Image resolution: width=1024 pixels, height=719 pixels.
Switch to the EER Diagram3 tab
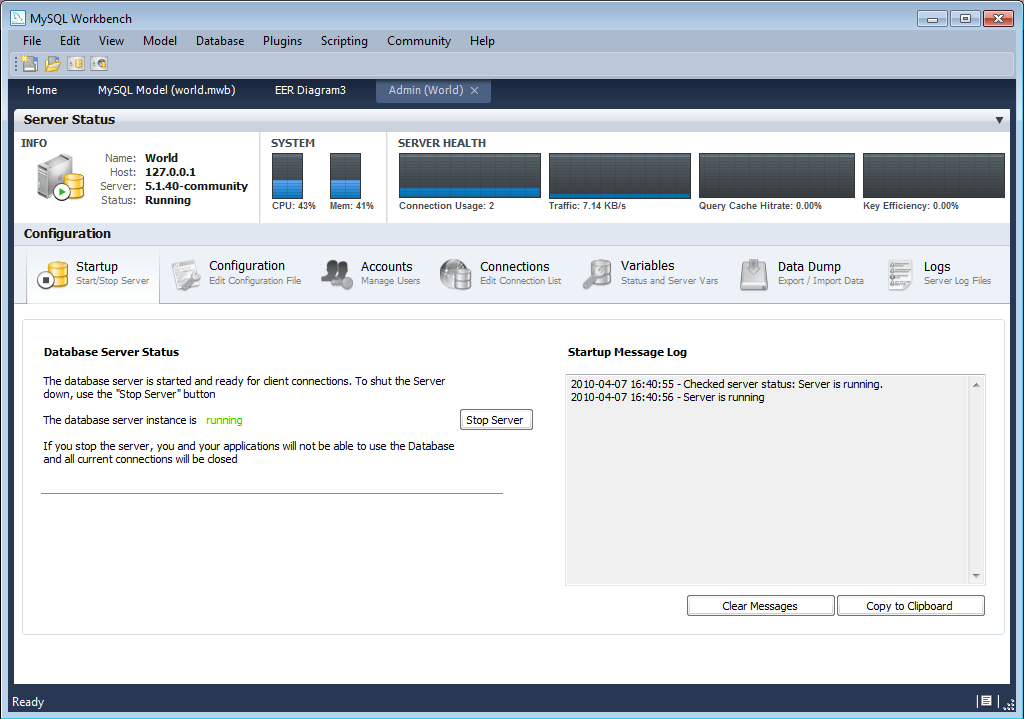point(310,90)
